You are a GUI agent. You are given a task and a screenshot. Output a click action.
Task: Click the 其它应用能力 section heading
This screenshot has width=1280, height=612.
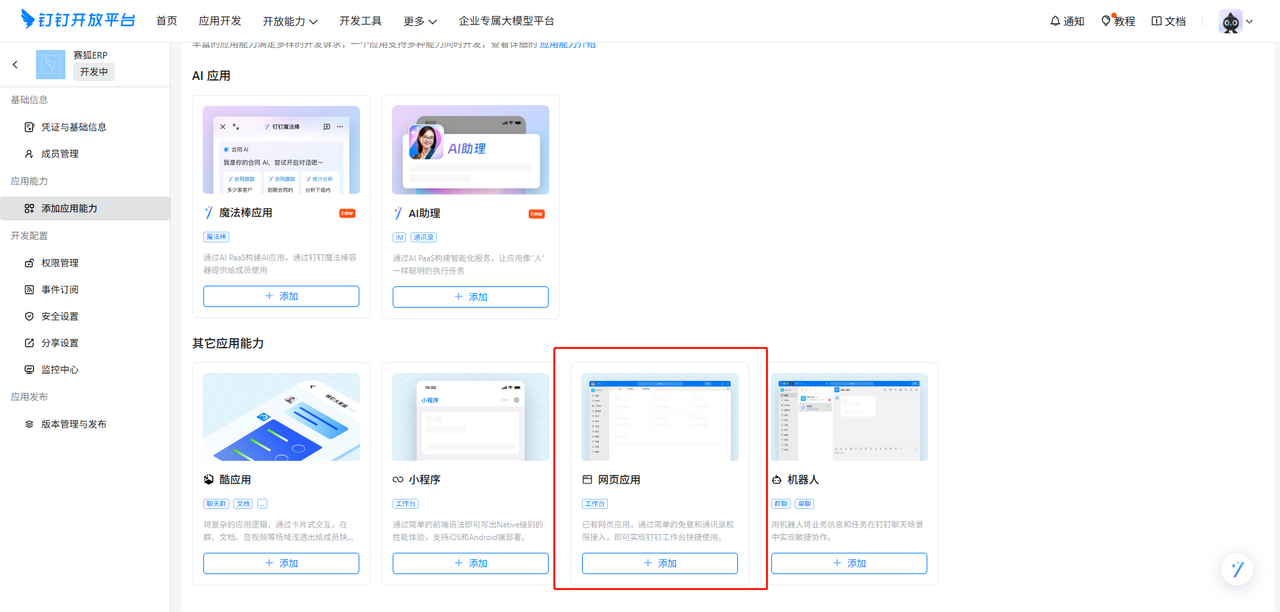click(x=228, y=343)
